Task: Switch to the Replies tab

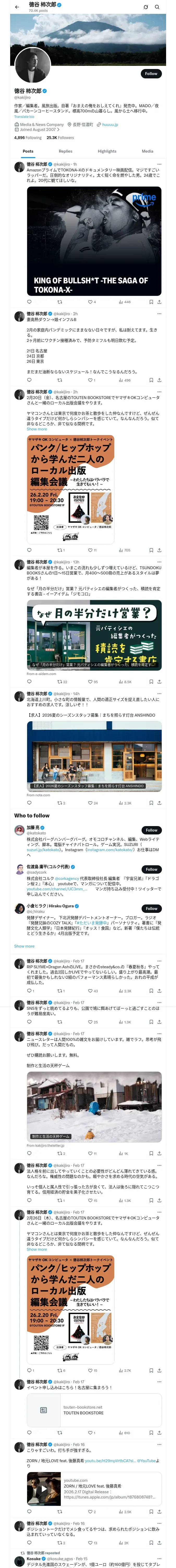Action: [65, 152]
